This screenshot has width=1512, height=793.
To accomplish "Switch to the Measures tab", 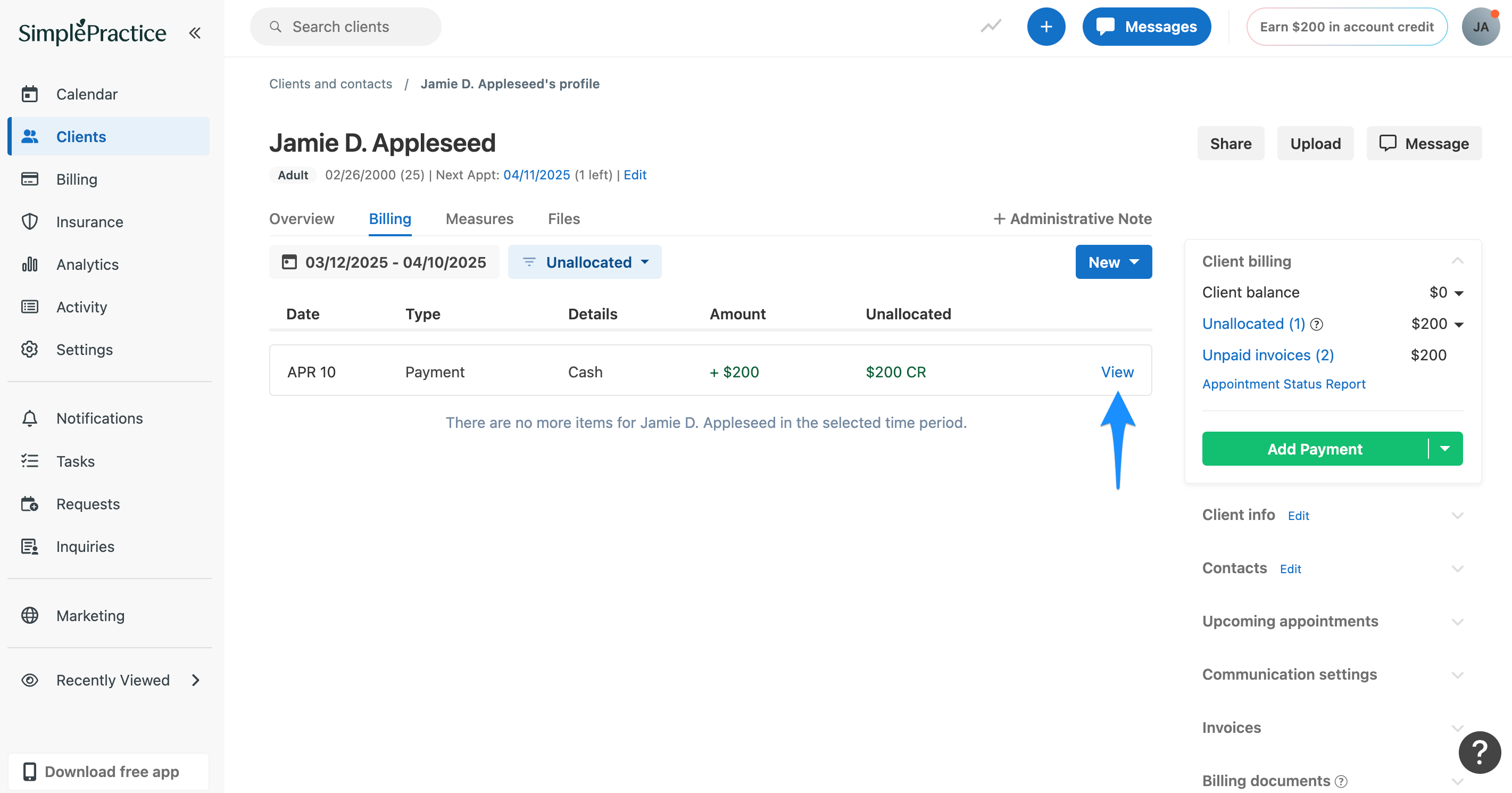I will pos(479,218).
